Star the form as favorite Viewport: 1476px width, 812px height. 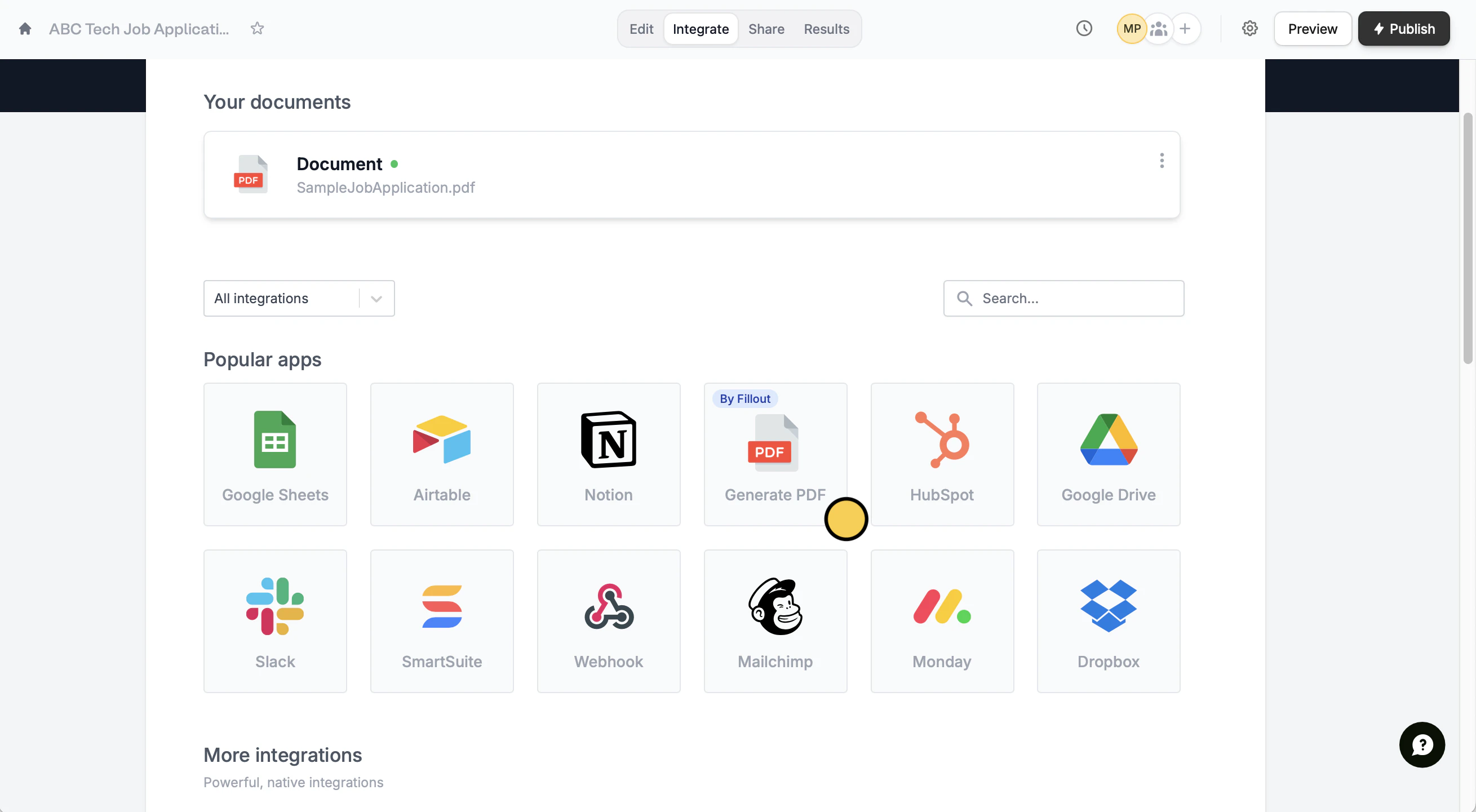point(257,29)
